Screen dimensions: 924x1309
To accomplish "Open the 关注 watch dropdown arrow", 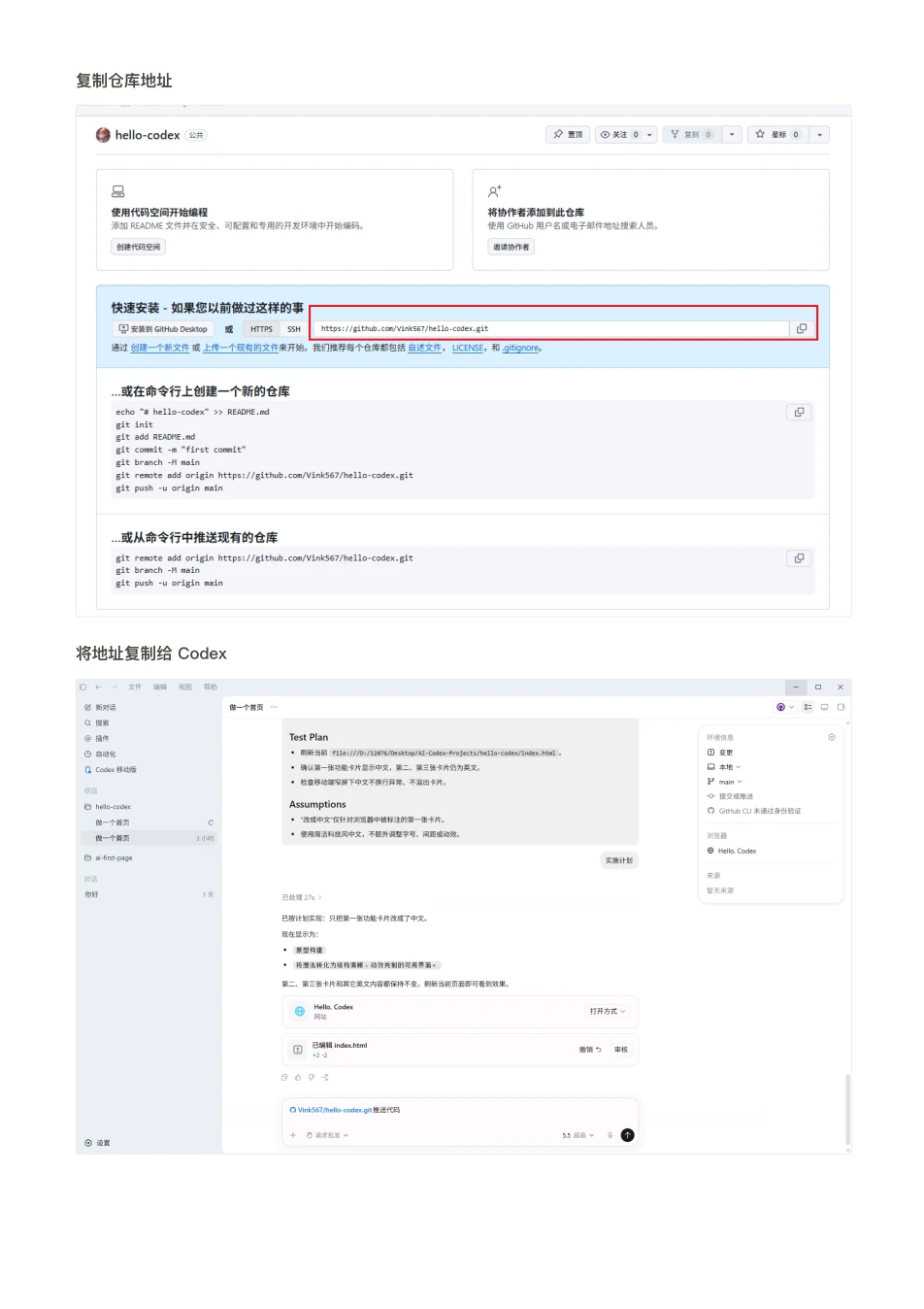I will pos(649,134).
